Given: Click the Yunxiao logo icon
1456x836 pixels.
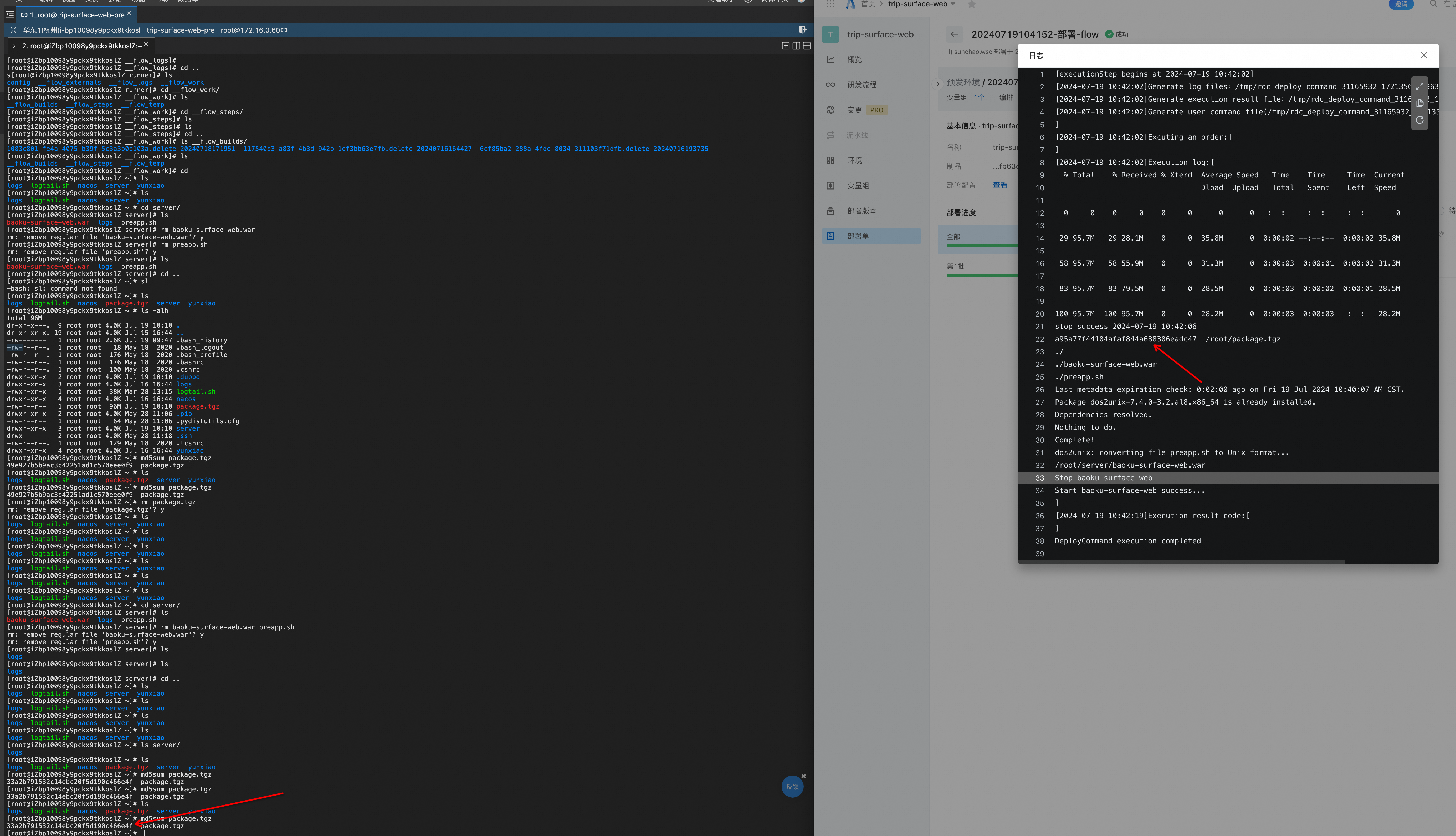Looking at the screenshot, I should (x=850, y=4).
